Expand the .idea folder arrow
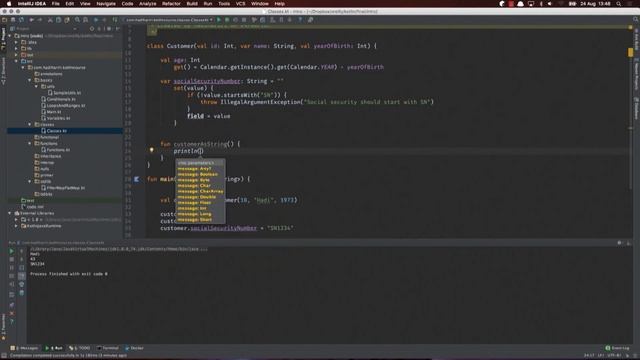The width and height of the screenshot is (640, 360). (16, 42)
